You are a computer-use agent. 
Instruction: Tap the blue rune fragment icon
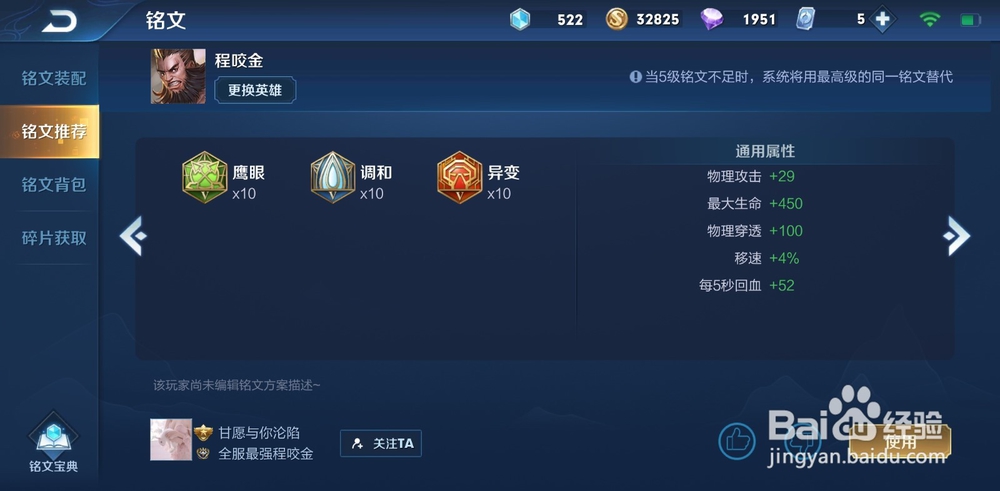(520, 19)
